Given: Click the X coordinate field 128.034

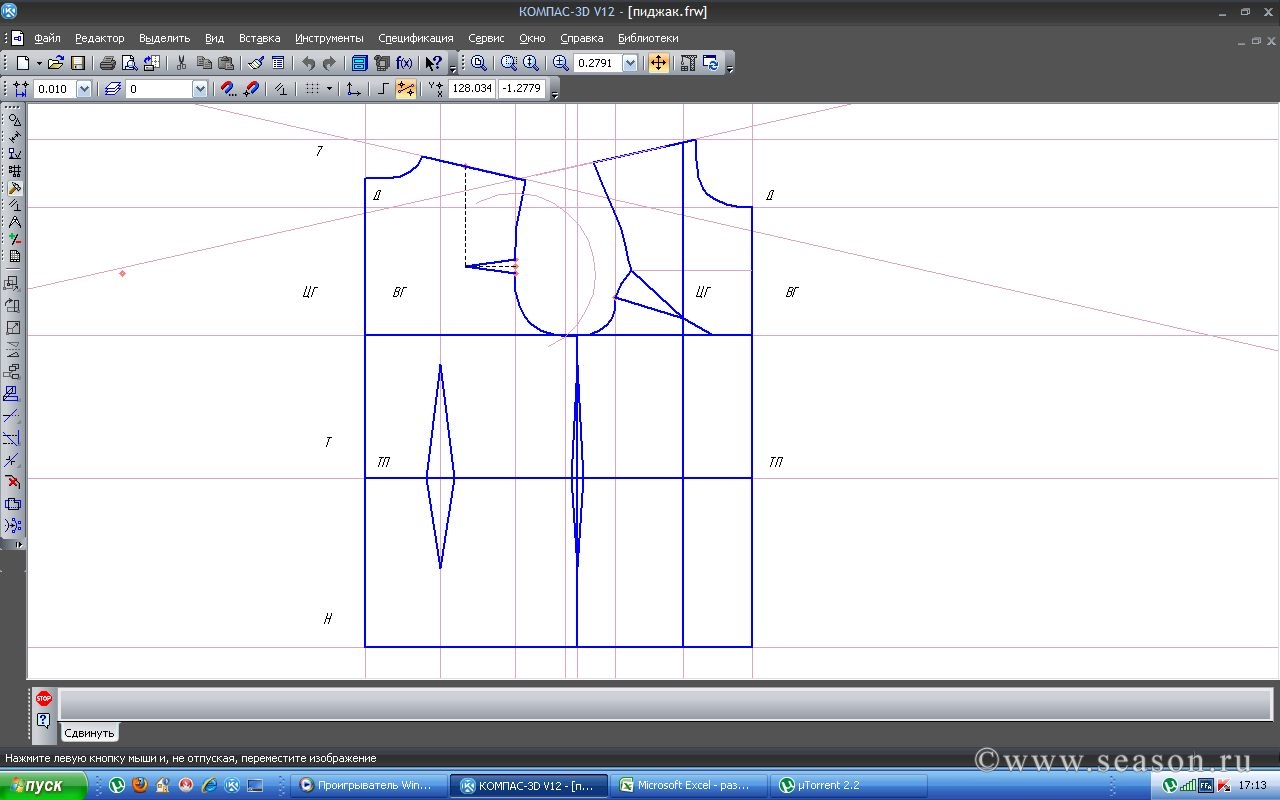Looking at the screenshot, I should (x=472, y=89).
